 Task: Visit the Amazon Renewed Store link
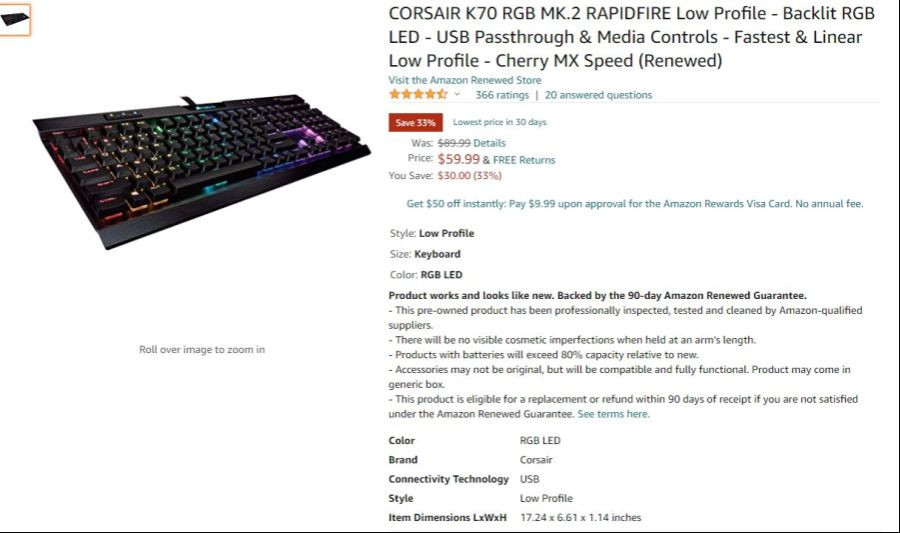(464, 80)
